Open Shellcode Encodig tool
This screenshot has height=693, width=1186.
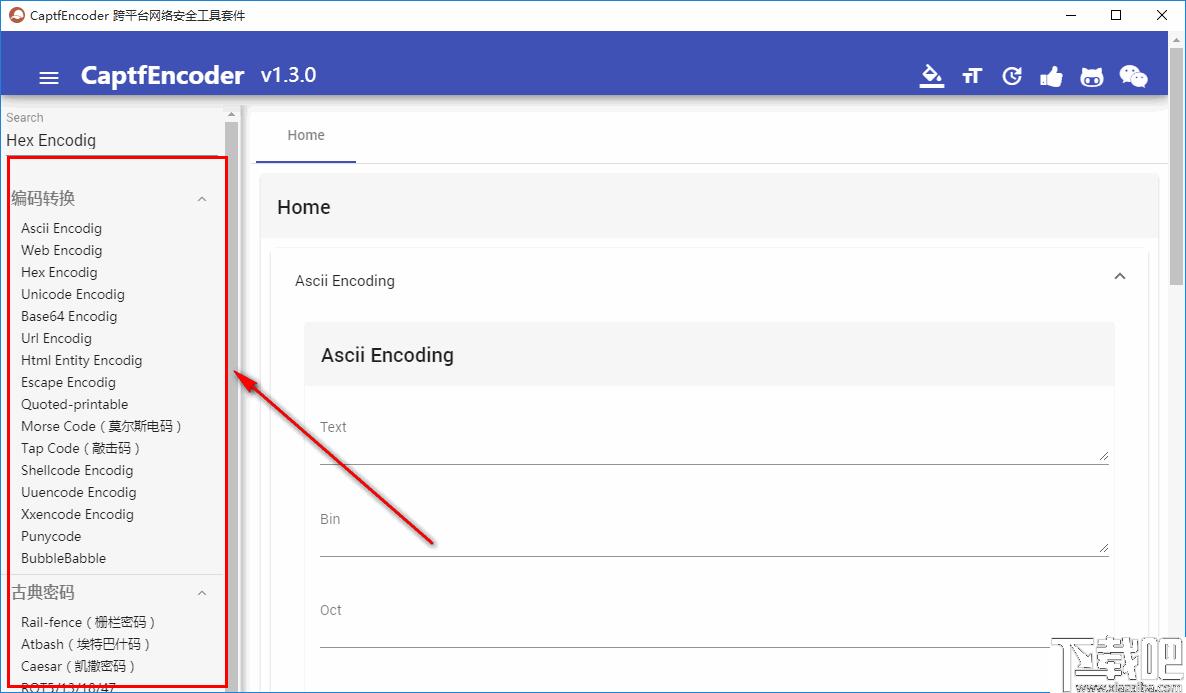[77, 470]
